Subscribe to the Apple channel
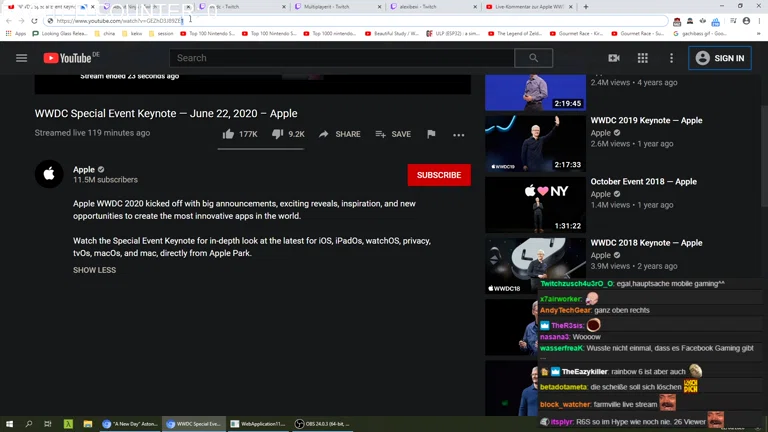Screen dimensions: 768x432 438,175
